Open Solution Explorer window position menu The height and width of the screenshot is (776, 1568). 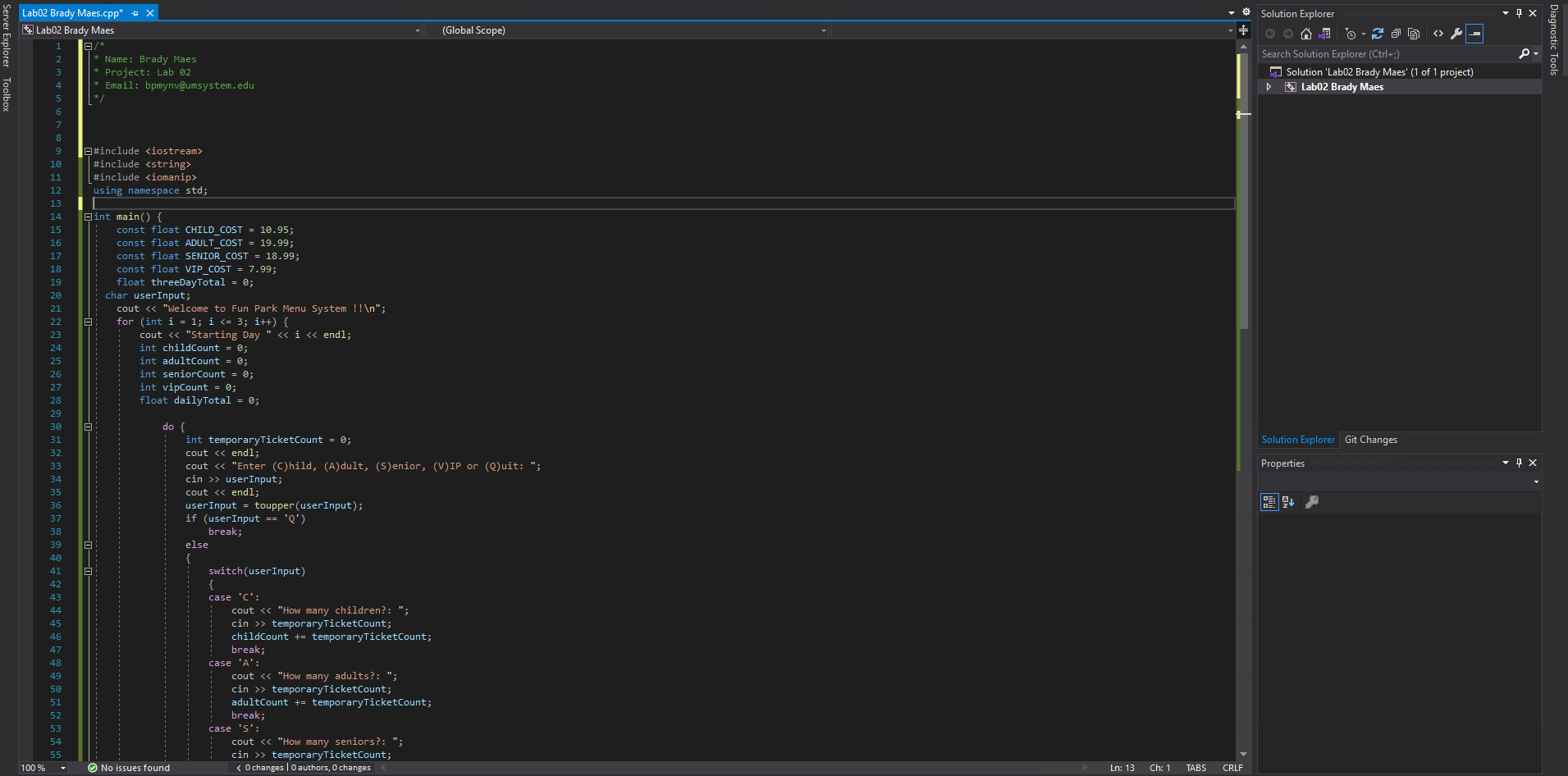[1506, 13]
